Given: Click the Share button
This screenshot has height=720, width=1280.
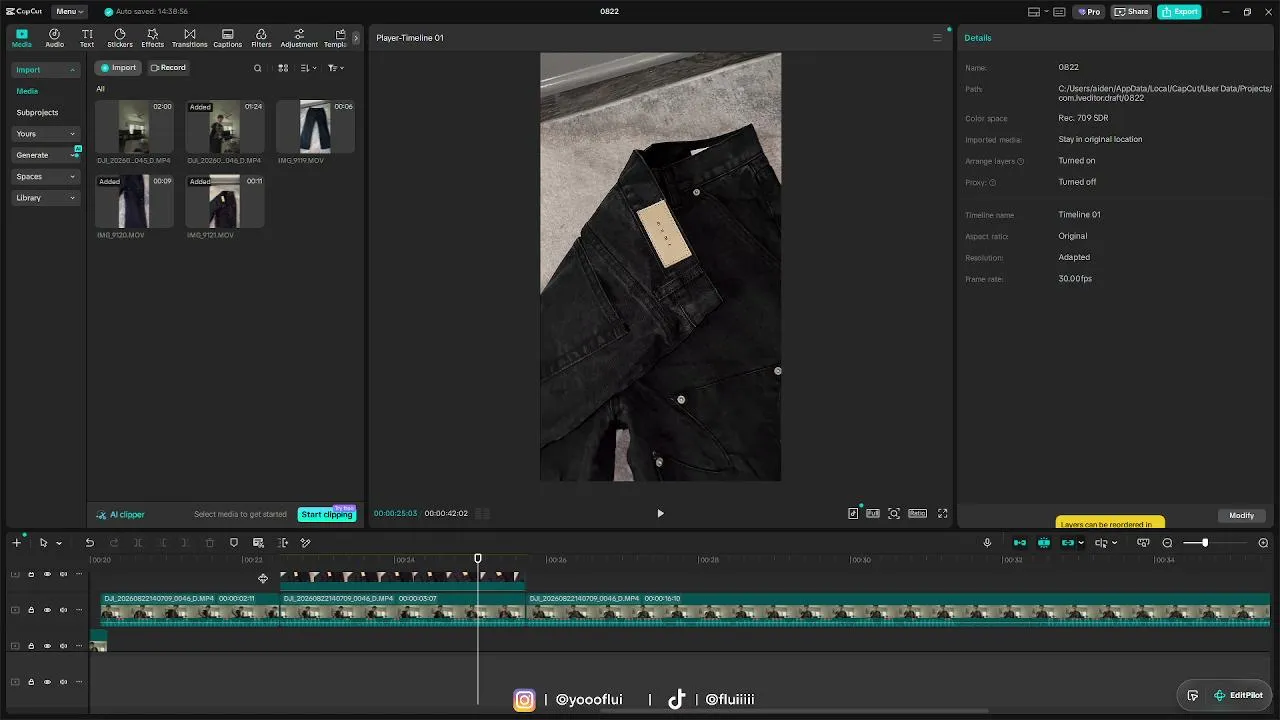Looking at the screenshot, I should tap(1132, 12).
